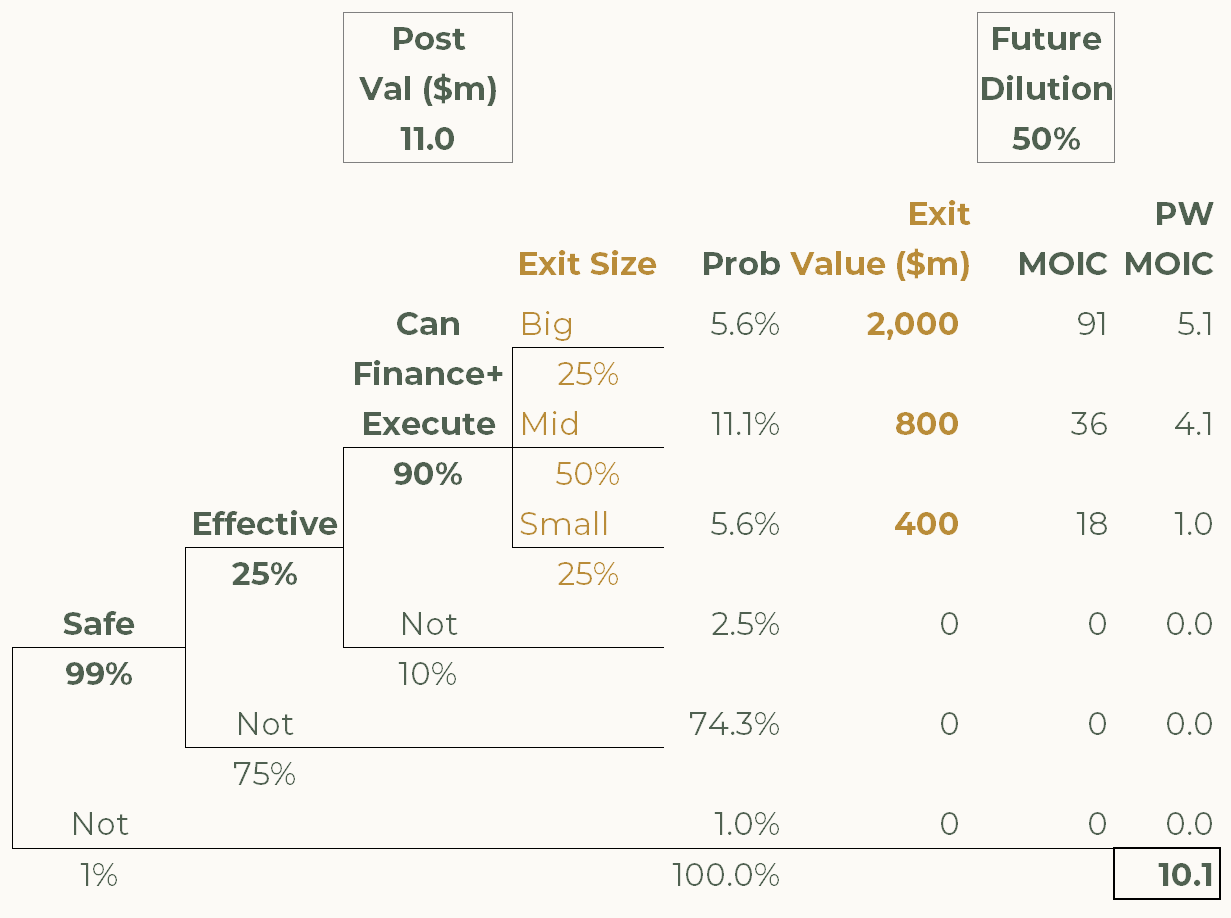1231x918 pixels.
Task: Select the Exit Value ($m) header
Action: coord(880,239)
